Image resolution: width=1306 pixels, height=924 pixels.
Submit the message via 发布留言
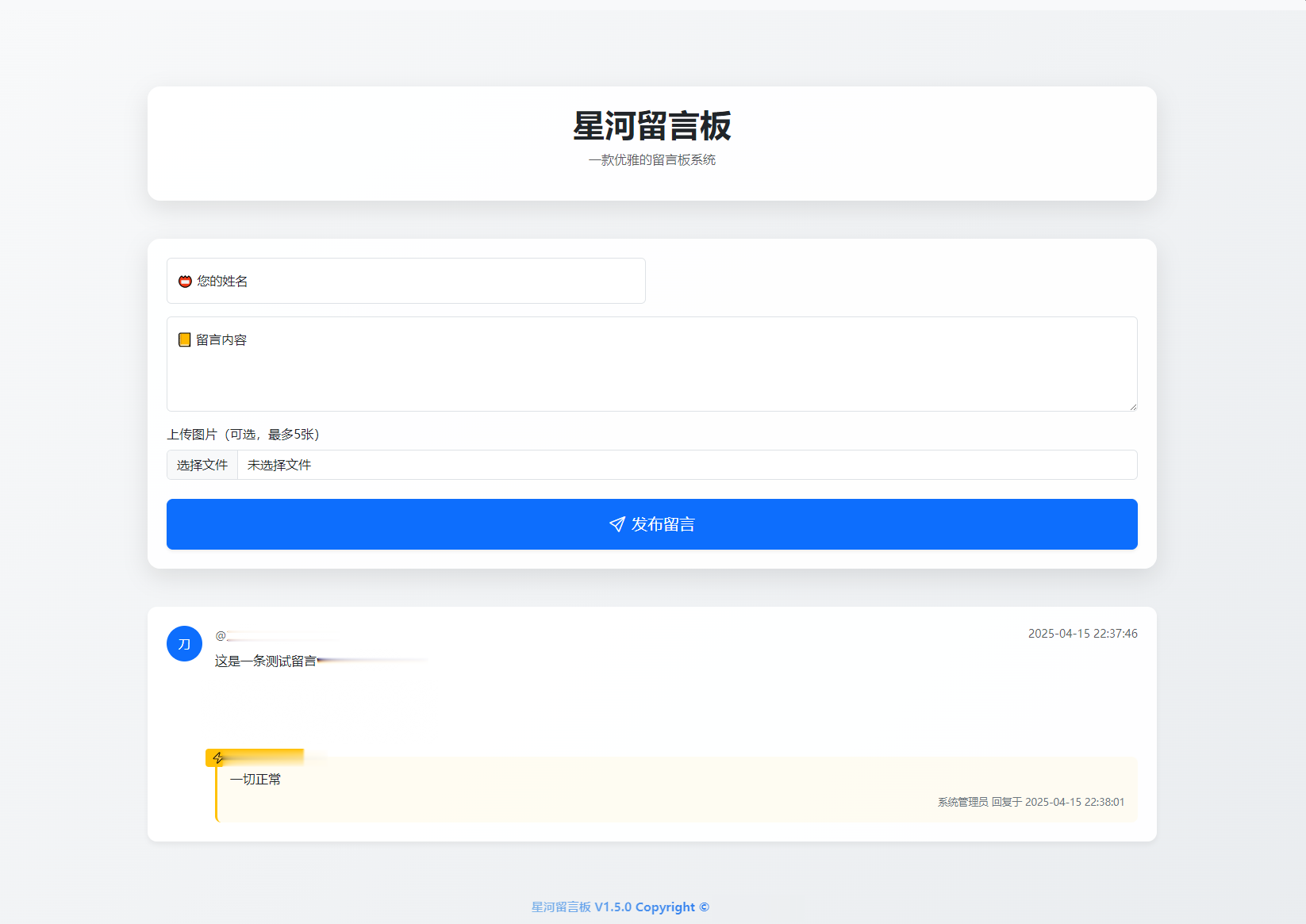(651, 524)
